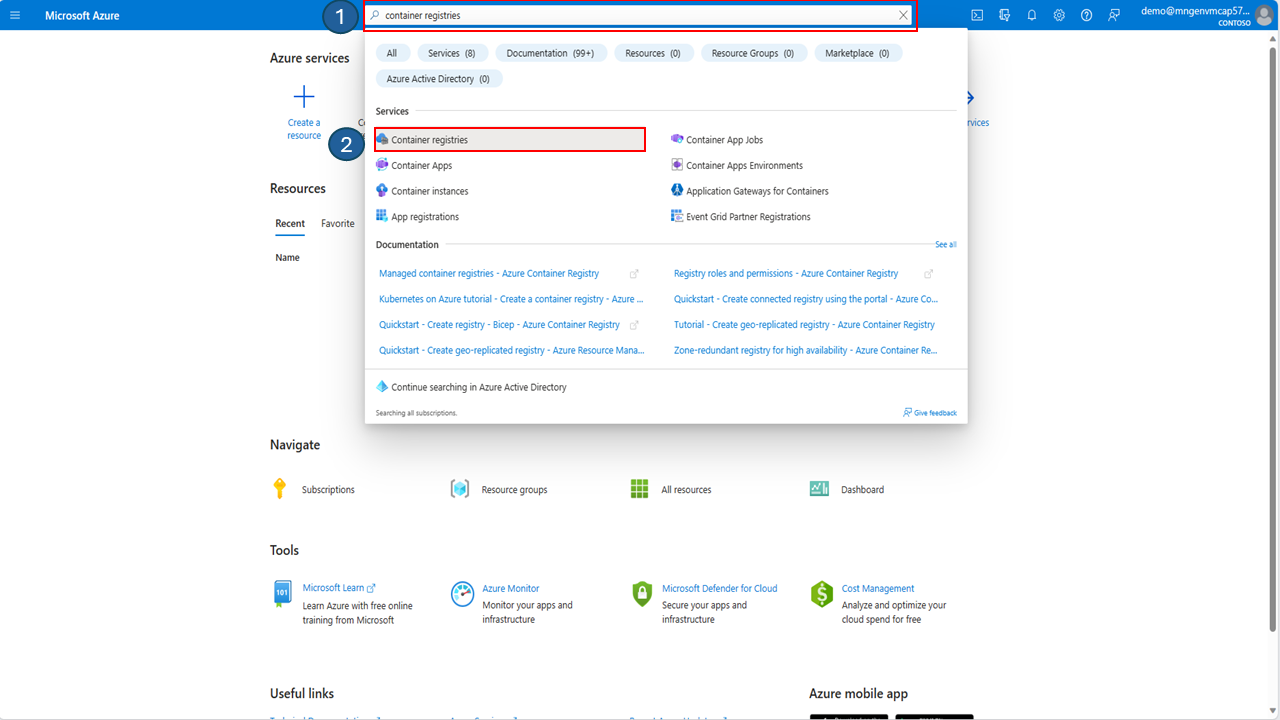Click the Container instances service icon
1280x720 pixels.
click(x=382, y=190)
